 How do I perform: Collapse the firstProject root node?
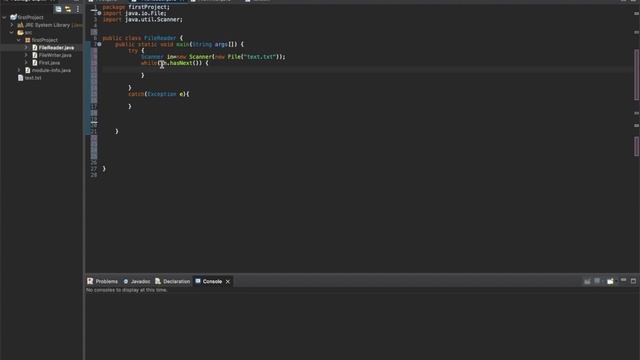pyautogui.click(x=4, y=18)
